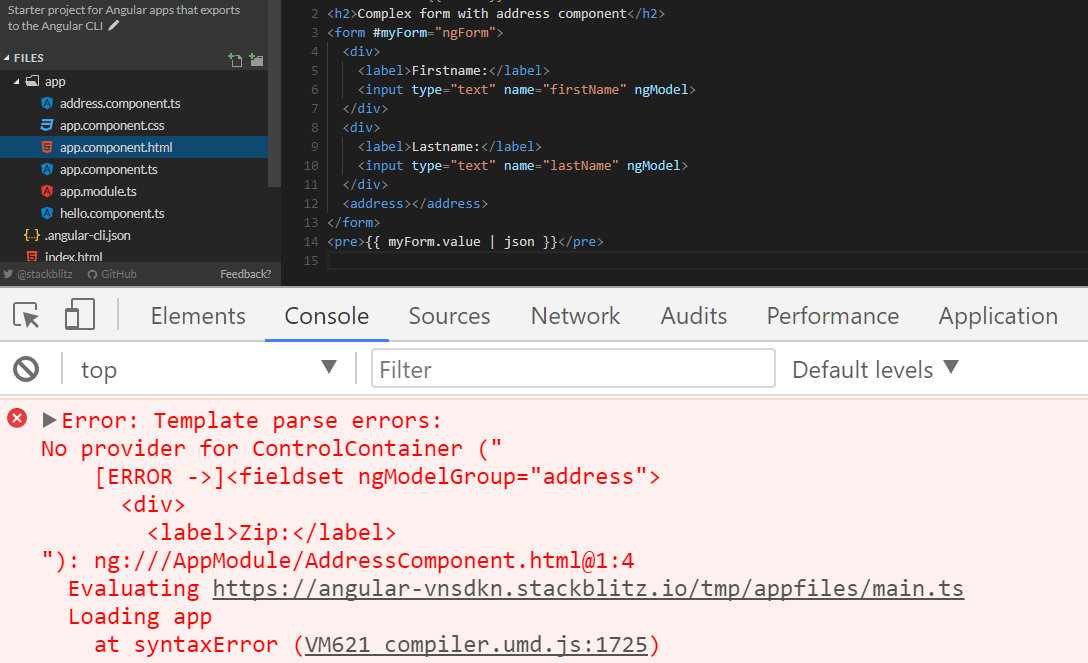Switch to the Network tab
The height and width of the screenshot is (663, 1088).
click(x=575, y=315)
